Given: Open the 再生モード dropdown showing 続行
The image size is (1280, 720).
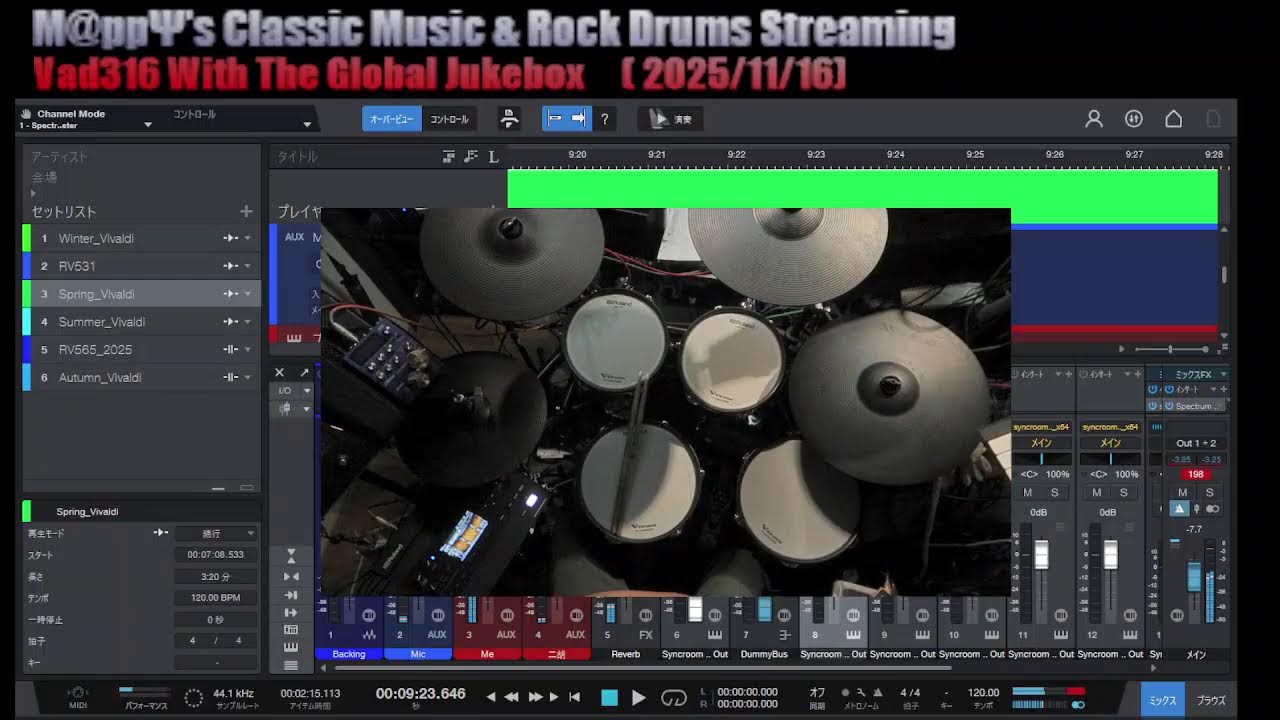Looking at the screenshot, I should pyautogui.click(x=216, y=533).
